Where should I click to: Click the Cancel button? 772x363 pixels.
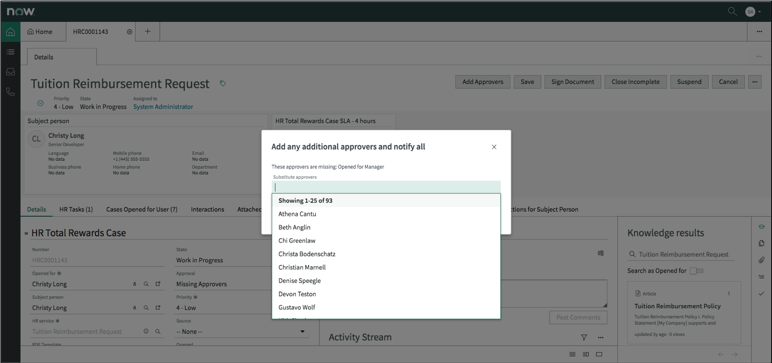[x=728, y=82]
